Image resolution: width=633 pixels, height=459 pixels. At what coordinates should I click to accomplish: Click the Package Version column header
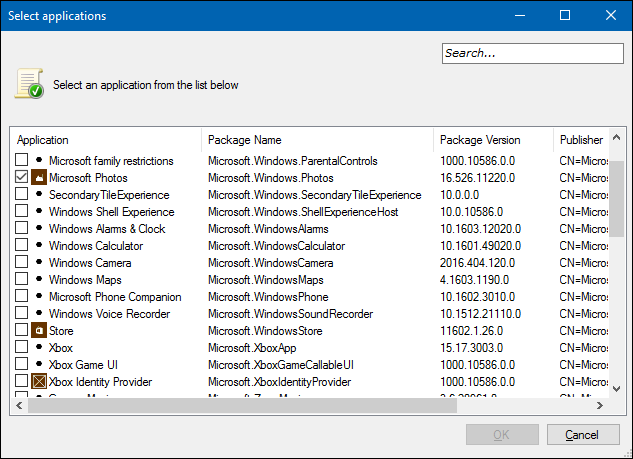coord(492,140)
